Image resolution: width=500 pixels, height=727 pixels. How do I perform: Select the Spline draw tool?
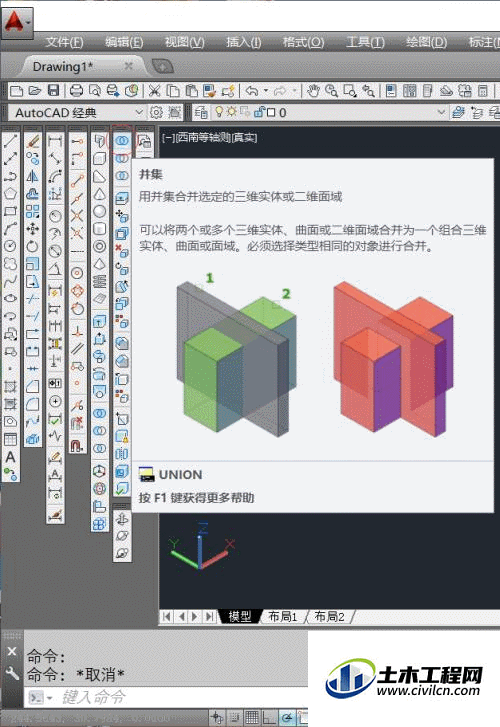[x=10, y=281]
